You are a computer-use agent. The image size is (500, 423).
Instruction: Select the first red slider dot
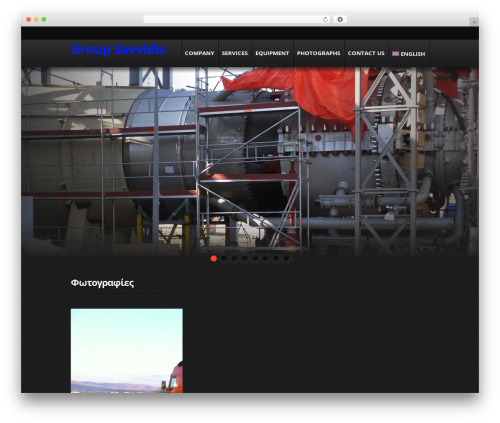[214, 258]
